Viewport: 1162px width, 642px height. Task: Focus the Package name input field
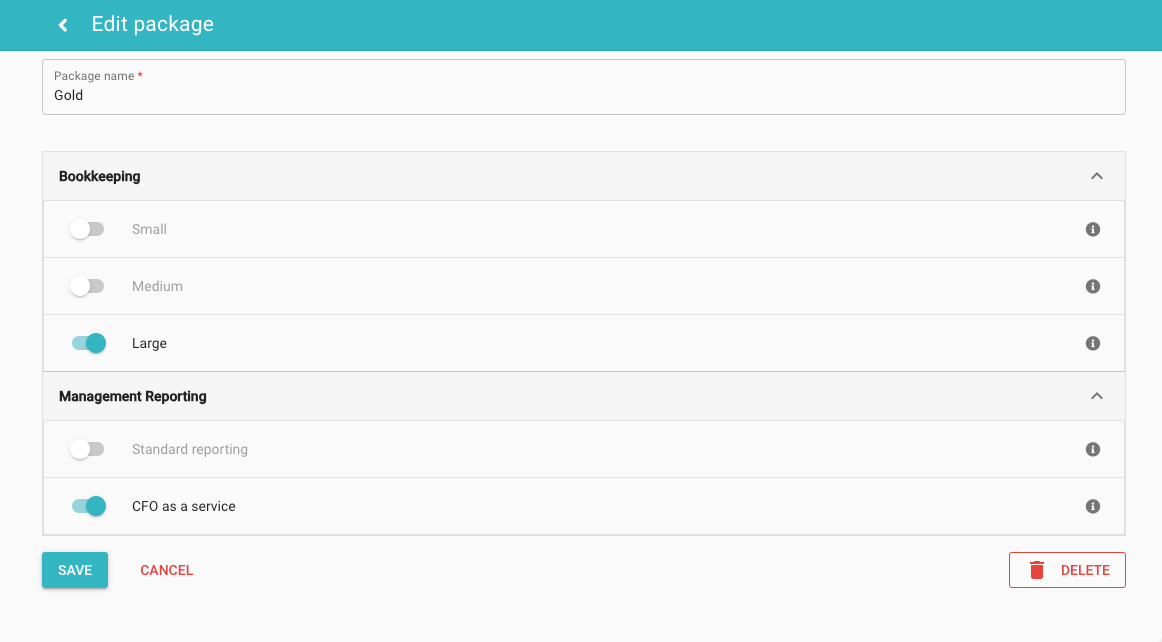coord(583,96)
